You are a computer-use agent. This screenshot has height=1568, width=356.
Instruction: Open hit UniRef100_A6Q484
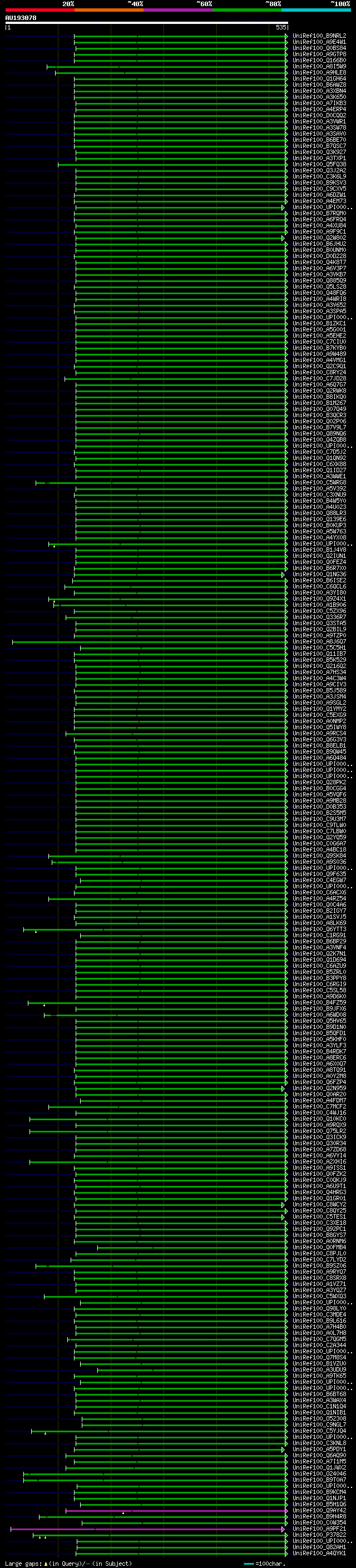[319, 759]
